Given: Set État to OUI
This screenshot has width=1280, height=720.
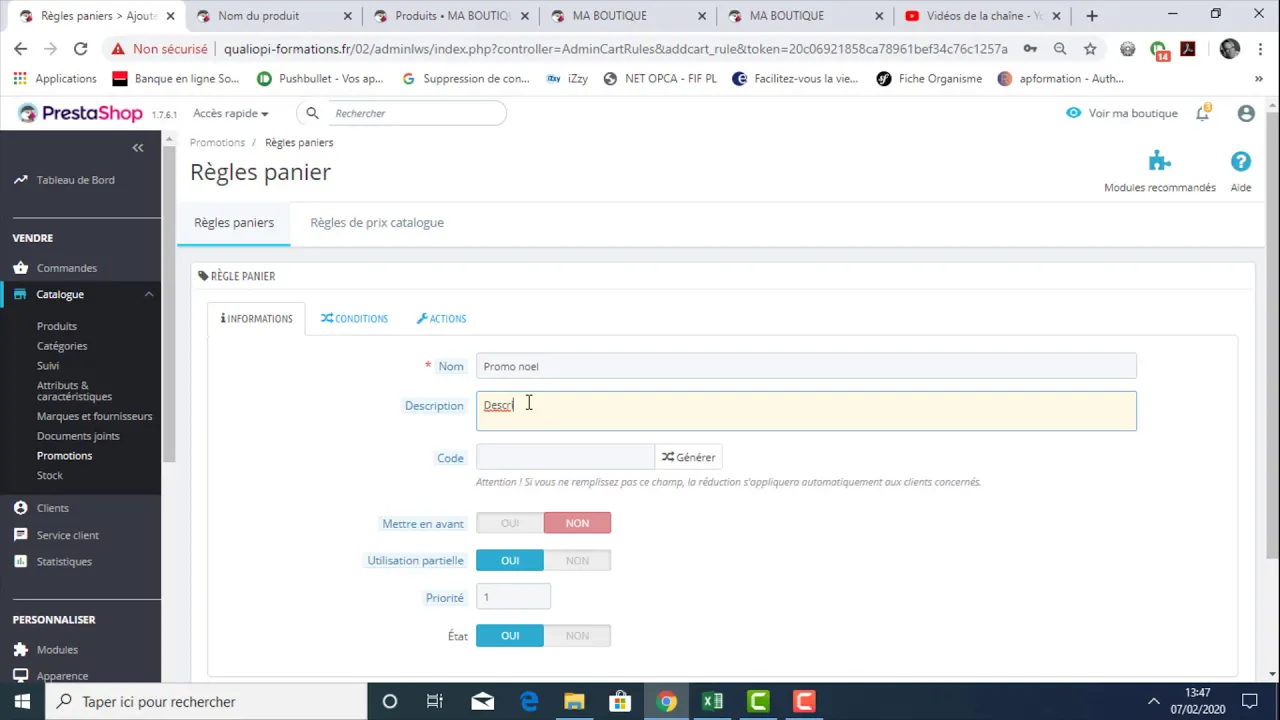Looking at the screenshot, I should tap(510, 635).
